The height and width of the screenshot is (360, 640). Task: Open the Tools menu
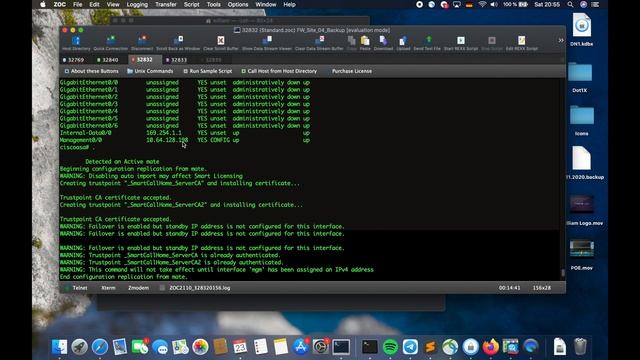coord(213,4)
